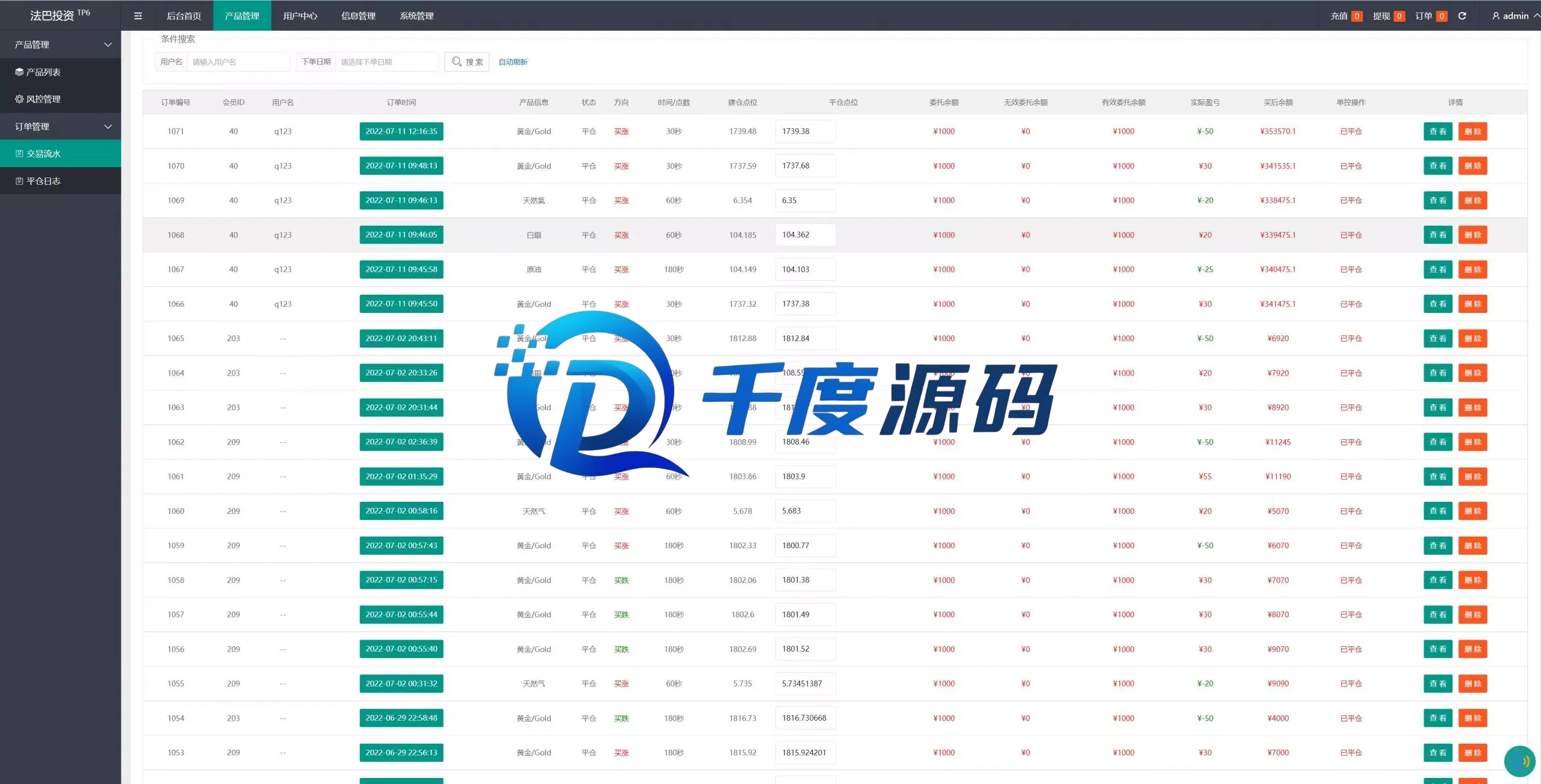This screenshot has height=784, width=1541.
Task: Open 风控管理 in the sidebar
Action: coord(60,99)
